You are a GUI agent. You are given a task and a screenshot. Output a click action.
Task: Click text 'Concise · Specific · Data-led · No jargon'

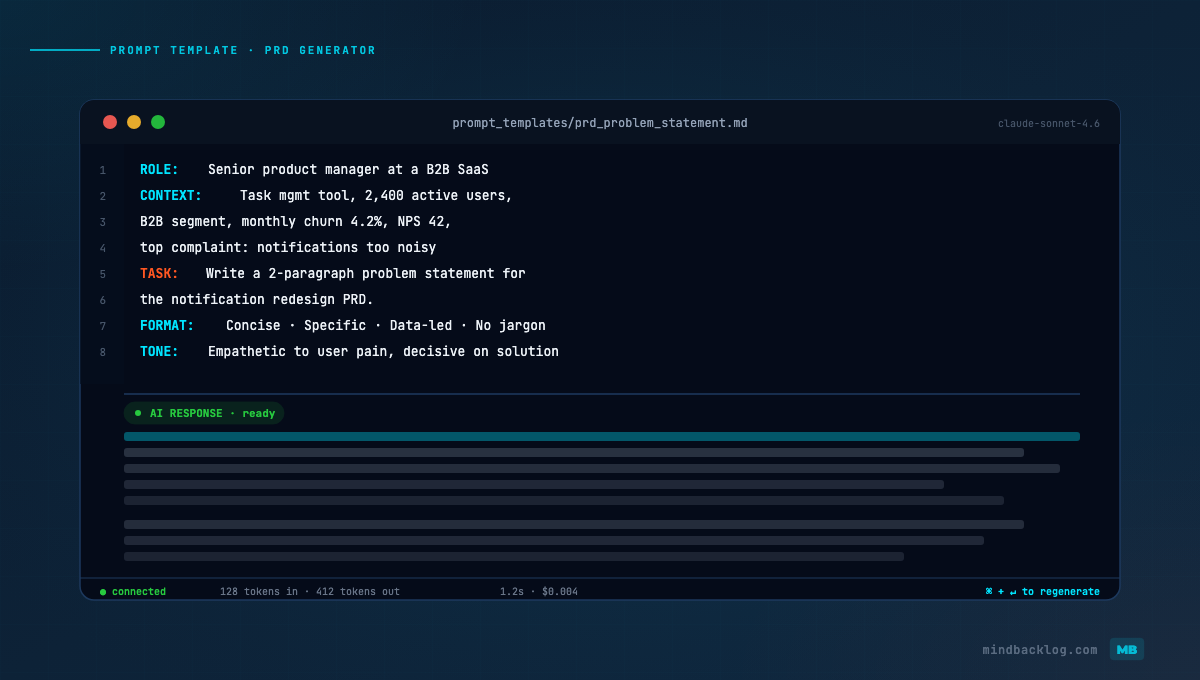coord(386,326)
